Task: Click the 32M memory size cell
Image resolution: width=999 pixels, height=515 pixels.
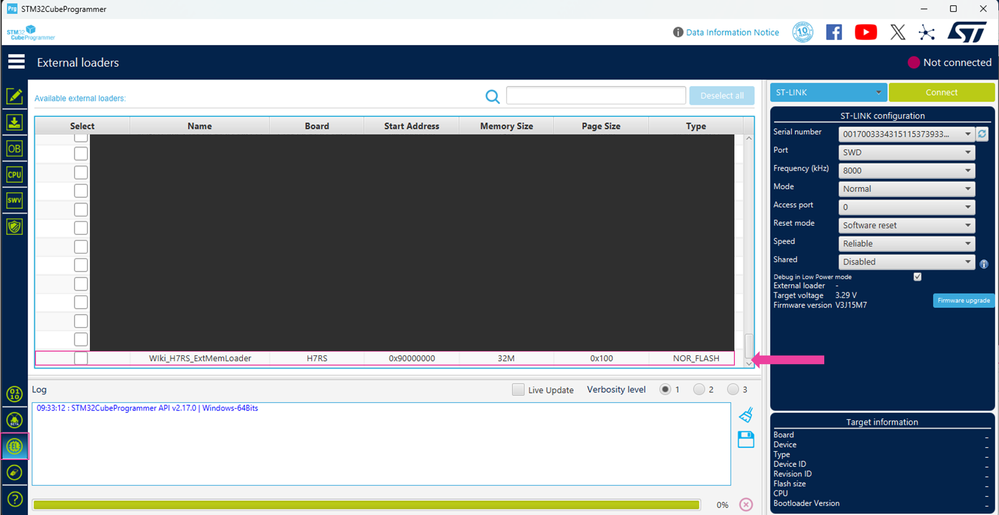Action: (x=507, y=358)
